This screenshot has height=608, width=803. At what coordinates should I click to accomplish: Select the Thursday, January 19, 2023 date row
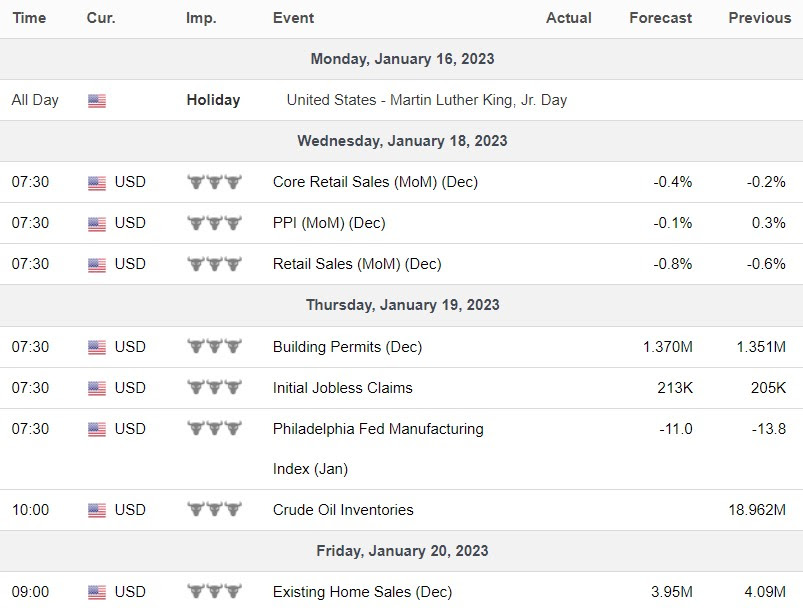(x=402, y=305)
